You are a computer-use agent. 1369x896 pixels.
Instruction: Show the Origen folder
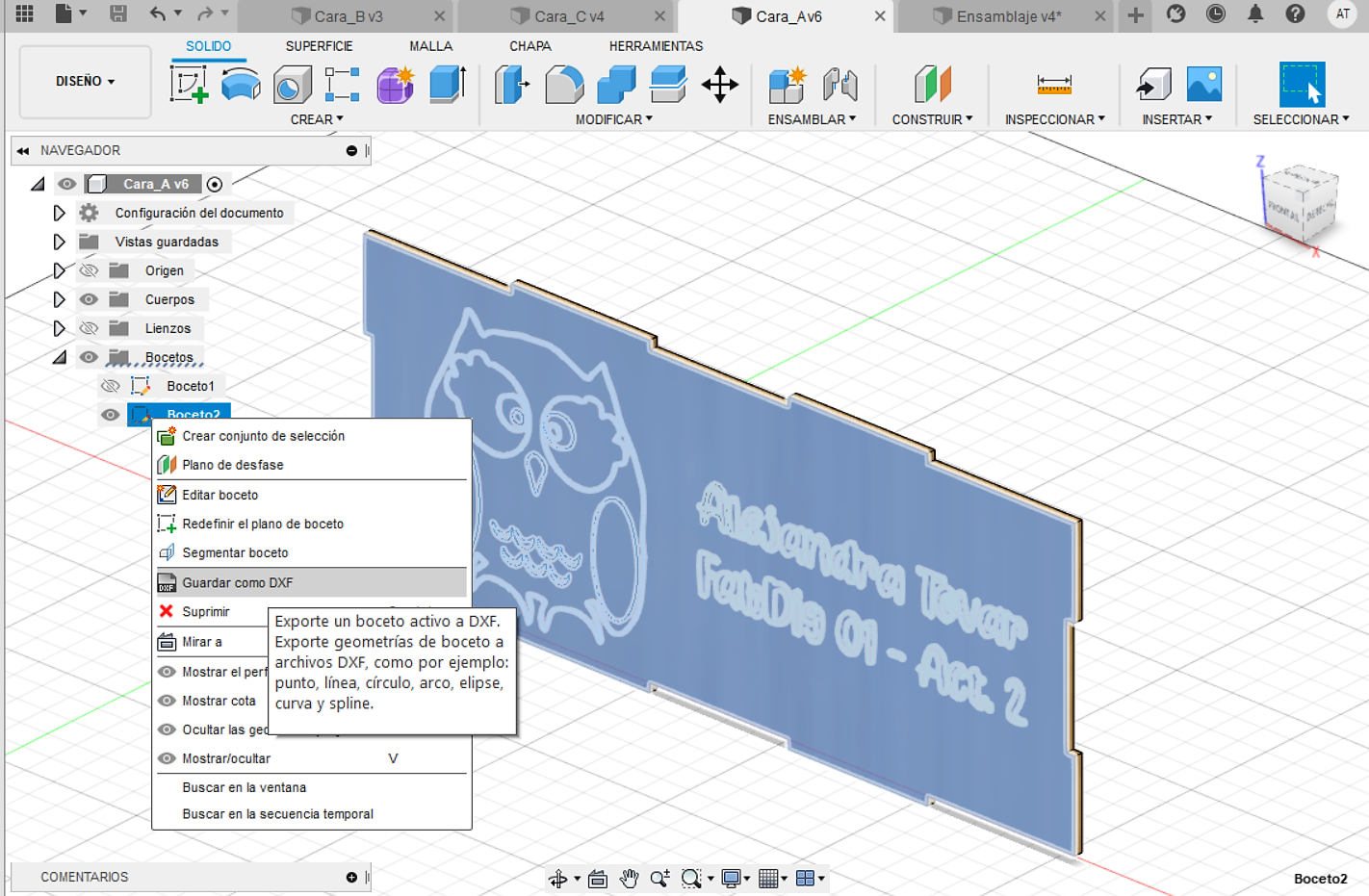tap(89, 270)
